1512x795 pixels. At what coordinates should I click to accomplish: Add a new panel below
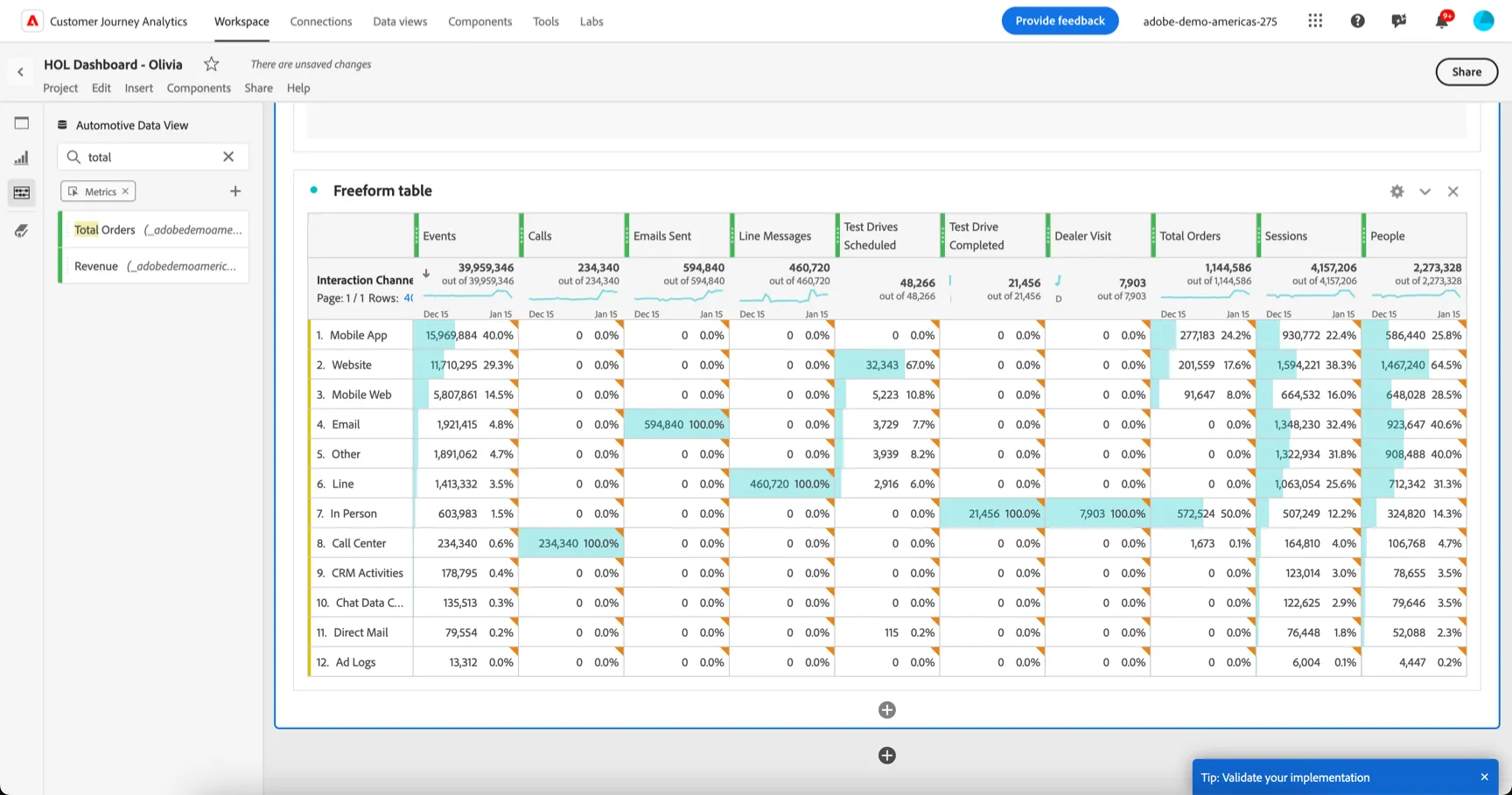pyautogui.click(x=887, y=756)
